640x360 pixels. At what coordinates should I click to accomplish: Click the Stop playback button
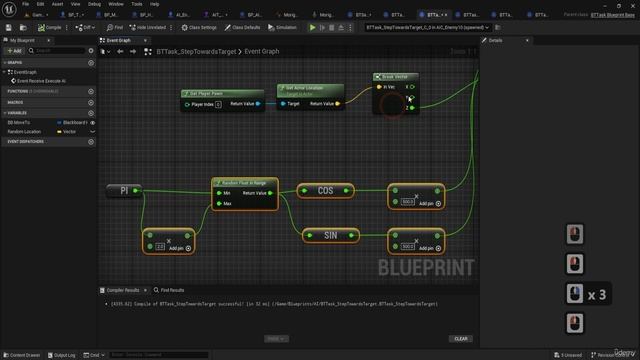pyautogui.click(x=331, y=28)
